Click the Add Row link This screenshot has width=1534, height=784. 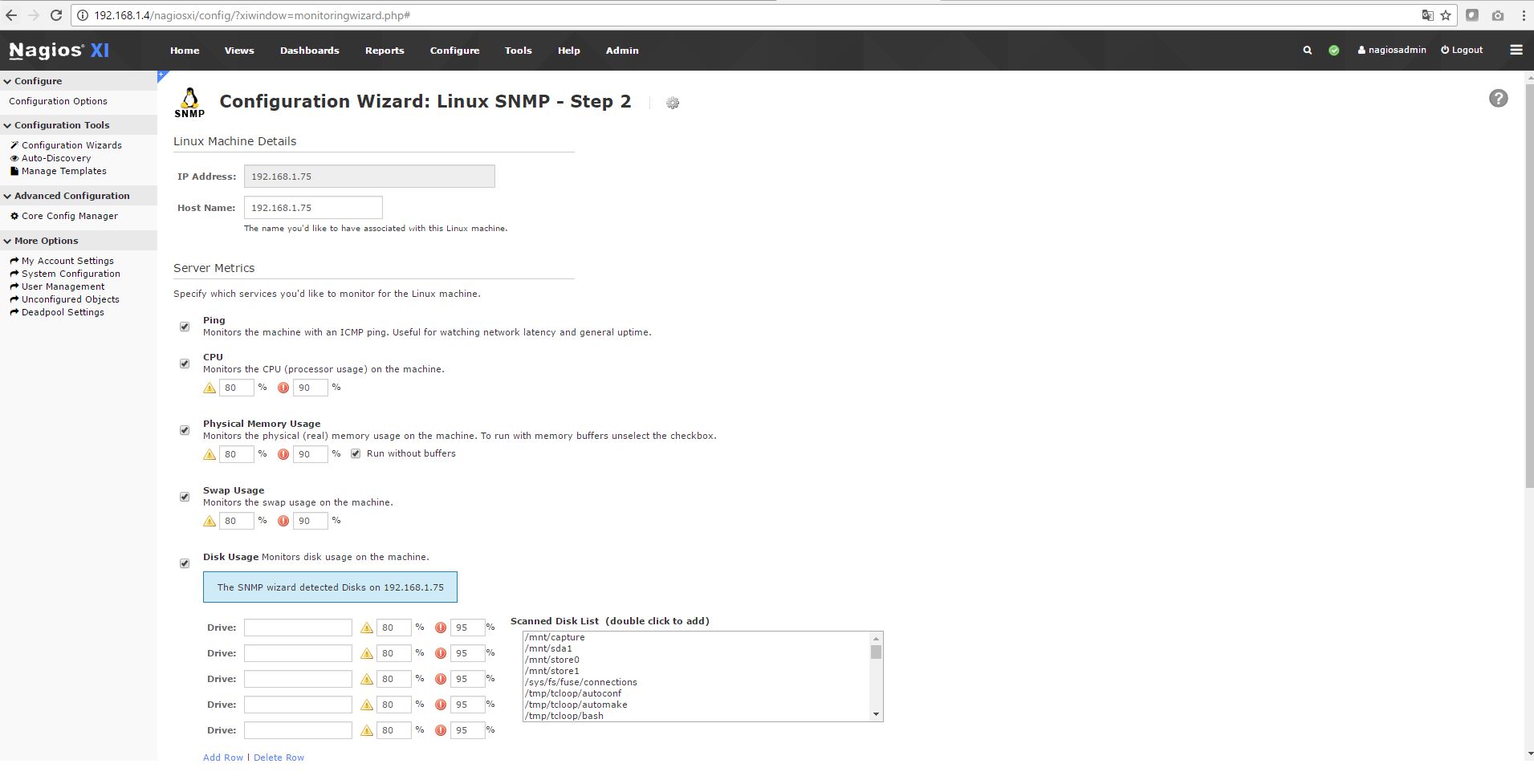222,757
